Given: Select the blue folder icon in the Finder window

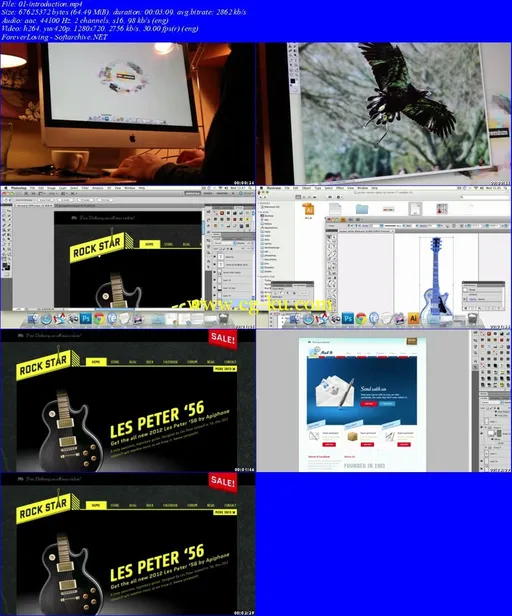Looking at the screenshot, I should coord(362,209).
